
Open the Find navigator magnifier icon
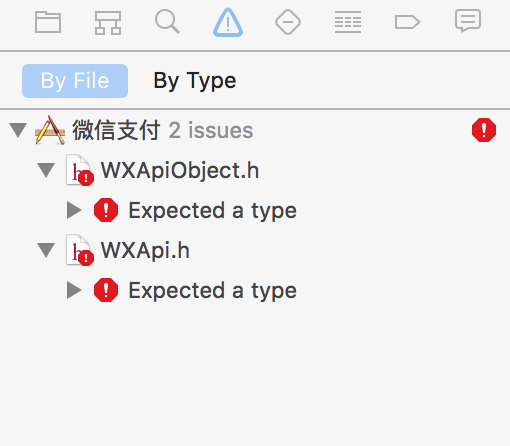[167, 22]
